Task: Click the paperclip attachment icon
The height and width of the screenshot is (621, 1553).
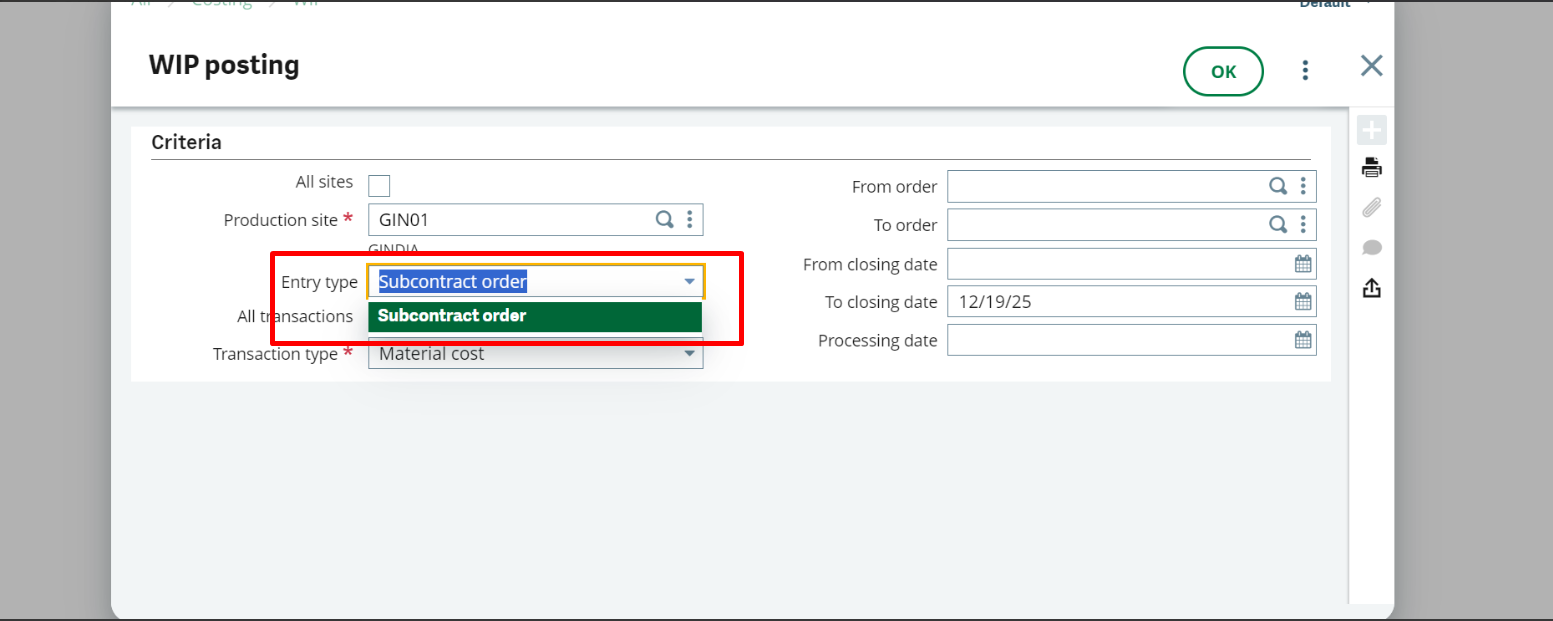Action: (1371, 208)
